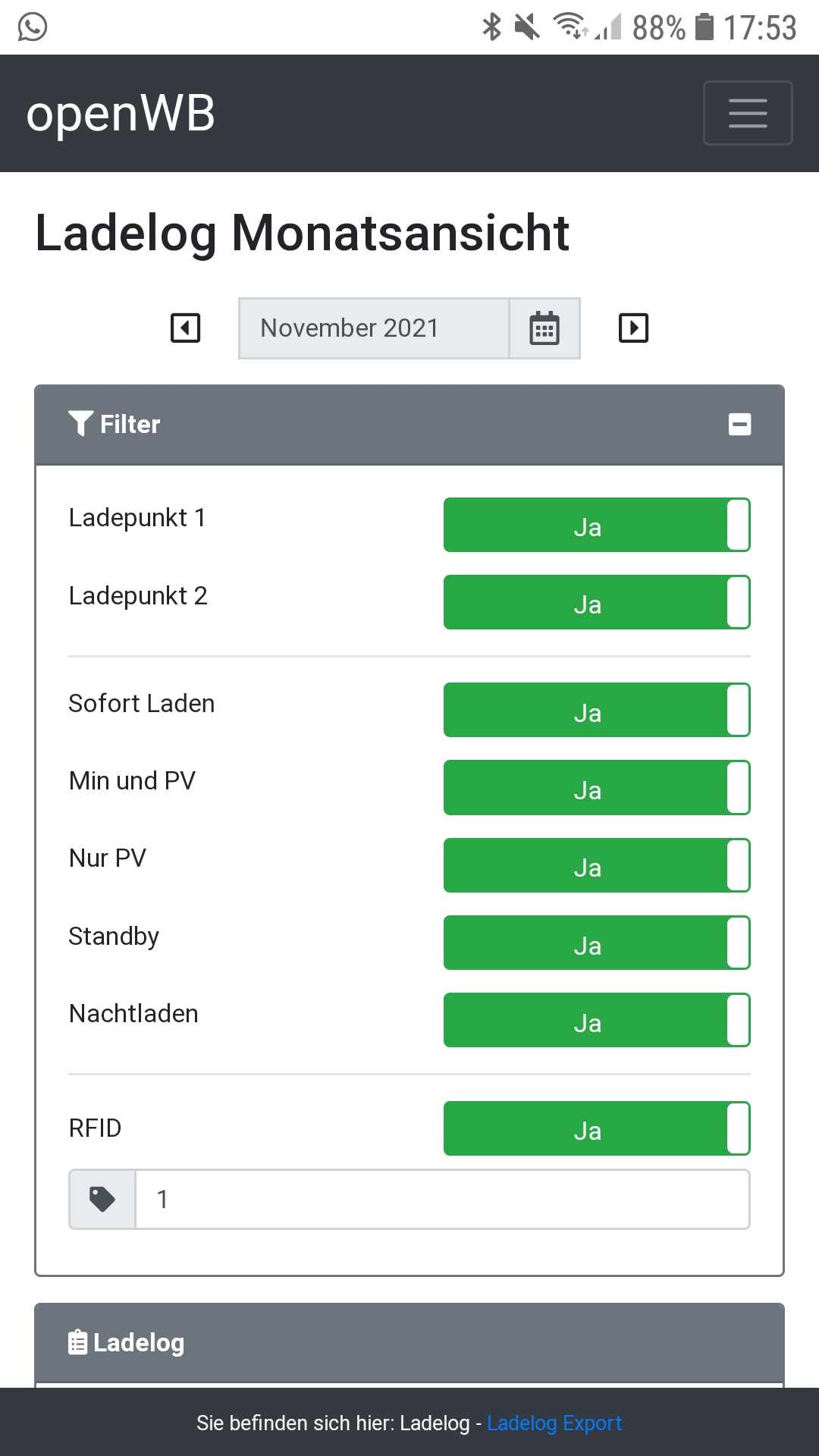Click the openWB brand title
Screen dimensions: 819x1456
coord(121,114)
